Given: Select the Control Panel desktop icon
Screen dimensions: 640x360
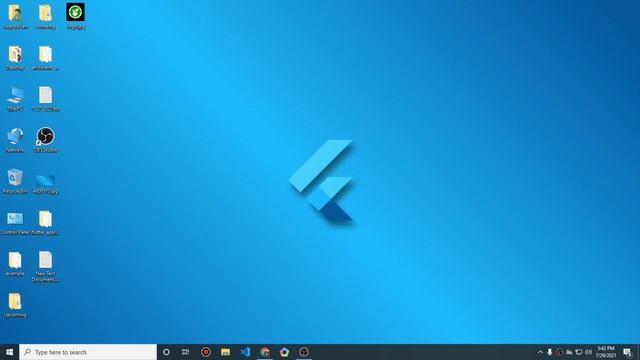Looking at the screenshot, I should pyautogui.click(x=15, y=222).
